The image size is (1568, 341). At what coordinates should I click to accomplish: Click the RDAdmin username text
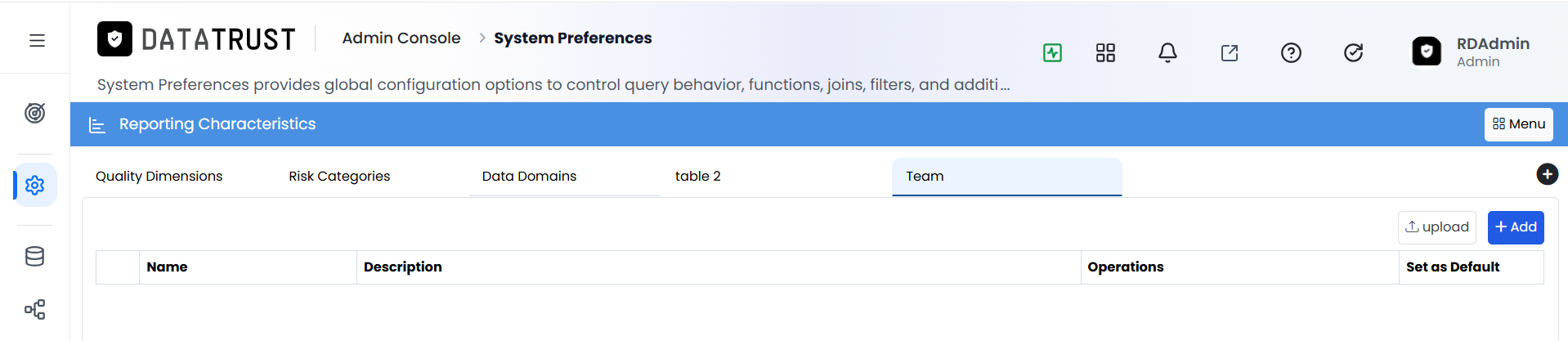[x=1493, y=44]
